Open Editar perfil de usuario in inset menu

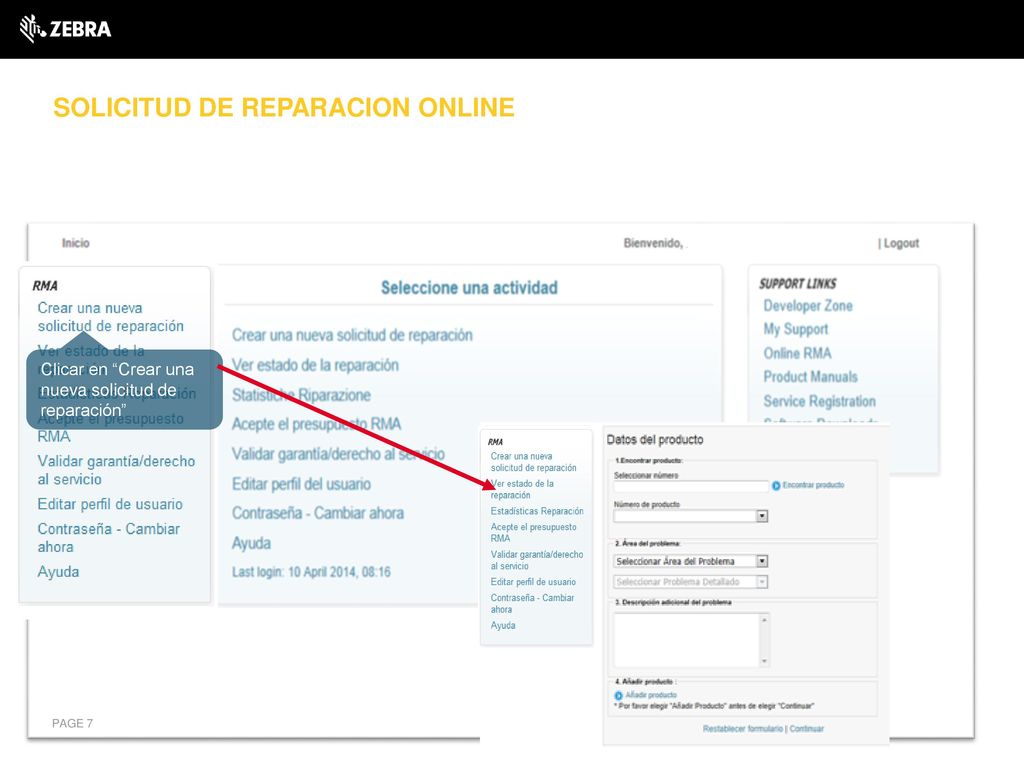[533, 582]
